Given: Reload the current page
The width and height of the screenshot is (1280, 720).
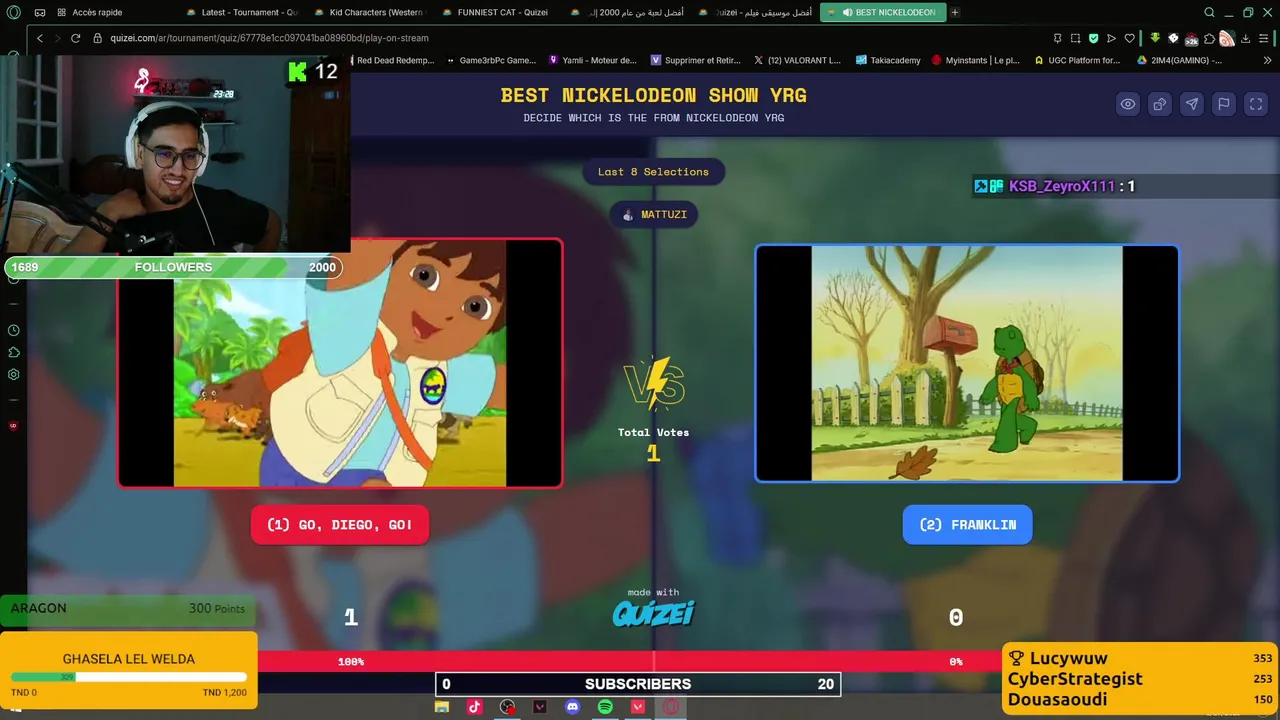Looking at the screenshot, I should click(75, 38).
